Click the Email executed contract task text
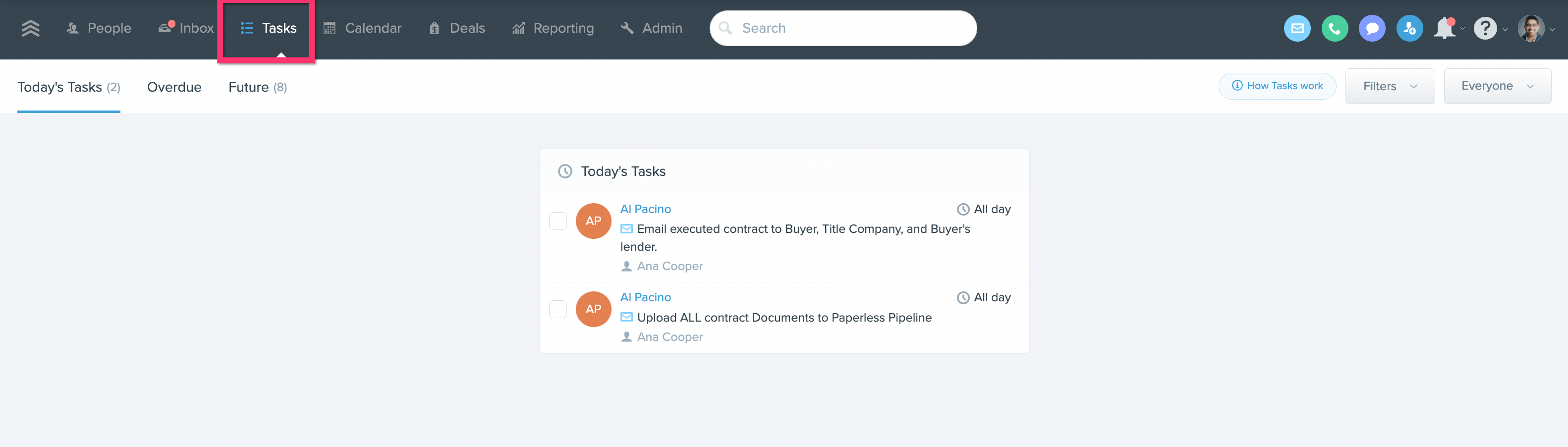 pos(795,237)
